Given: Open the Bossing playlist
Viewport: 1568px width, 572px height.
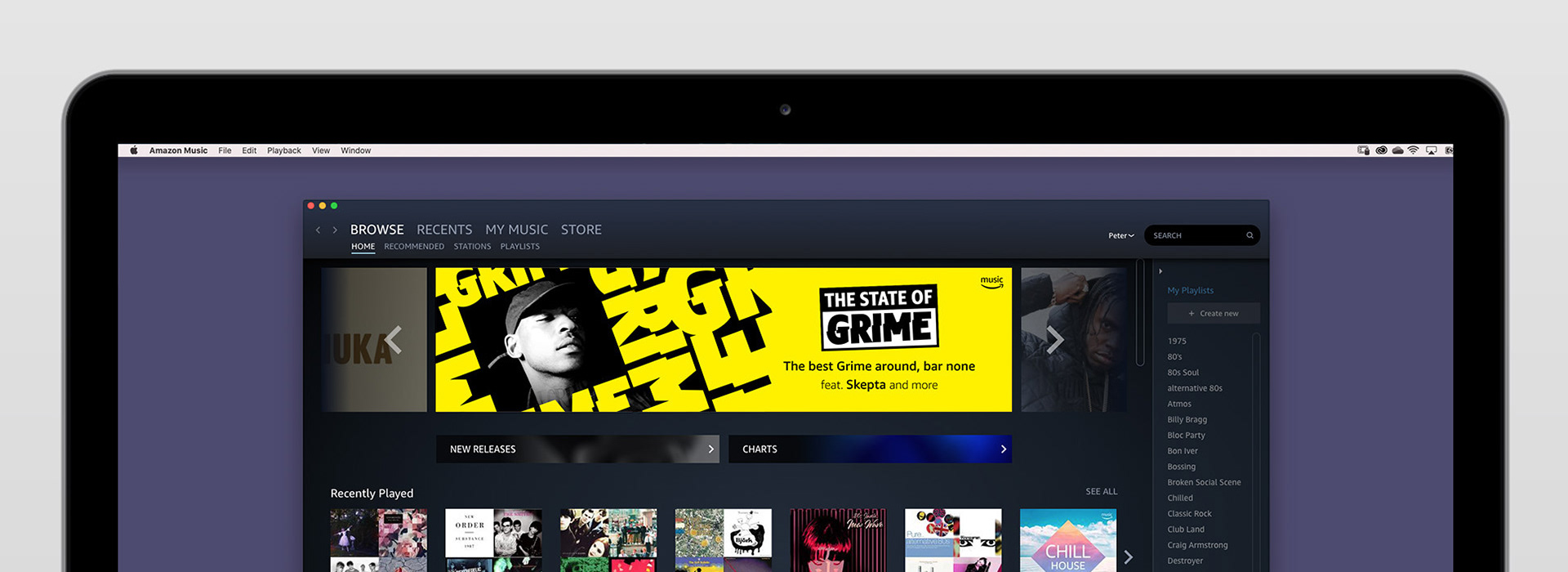Looking at the screenshot, I should pyautogui.click(x=1181, y=467).
